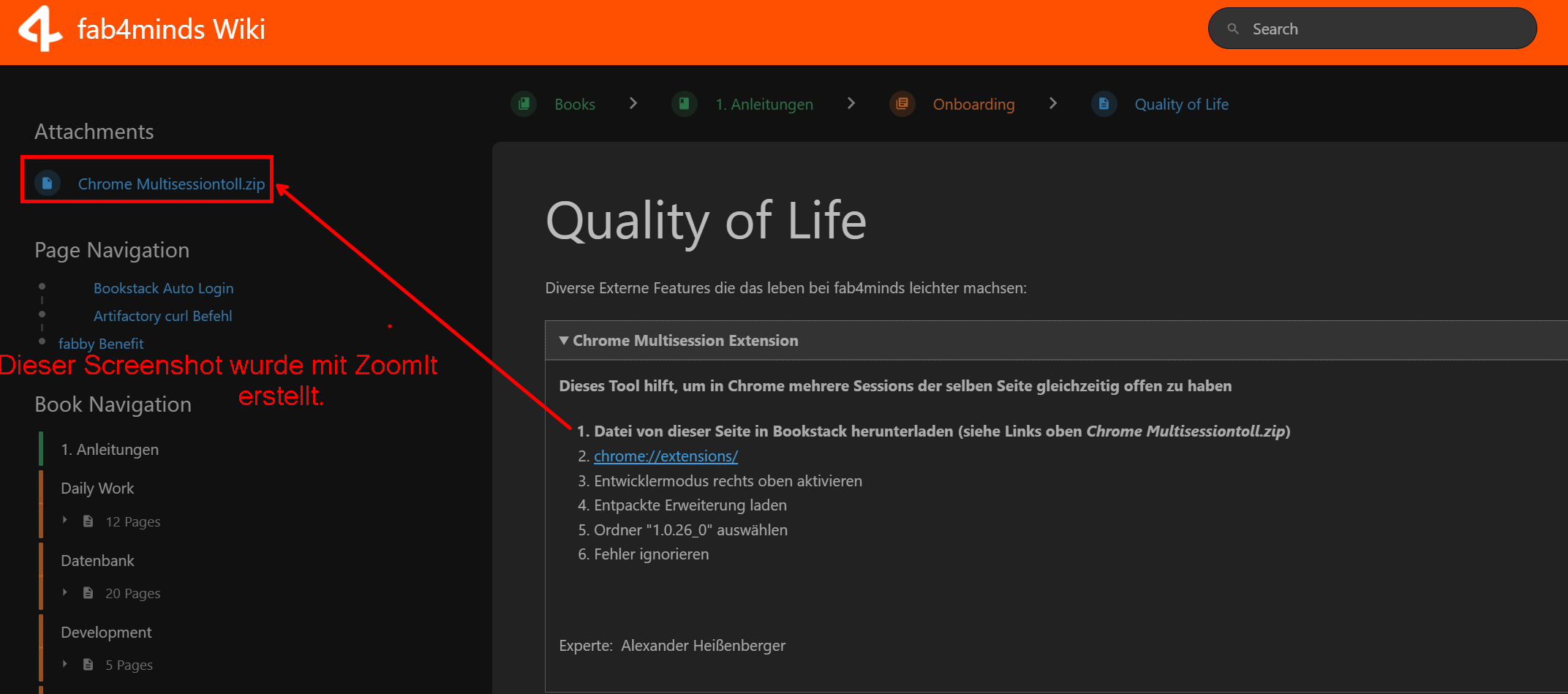The height and width of the screenshot is (694, 1568).
Task: Click the search magnifier icon
Action: (x=1233, y=29)
